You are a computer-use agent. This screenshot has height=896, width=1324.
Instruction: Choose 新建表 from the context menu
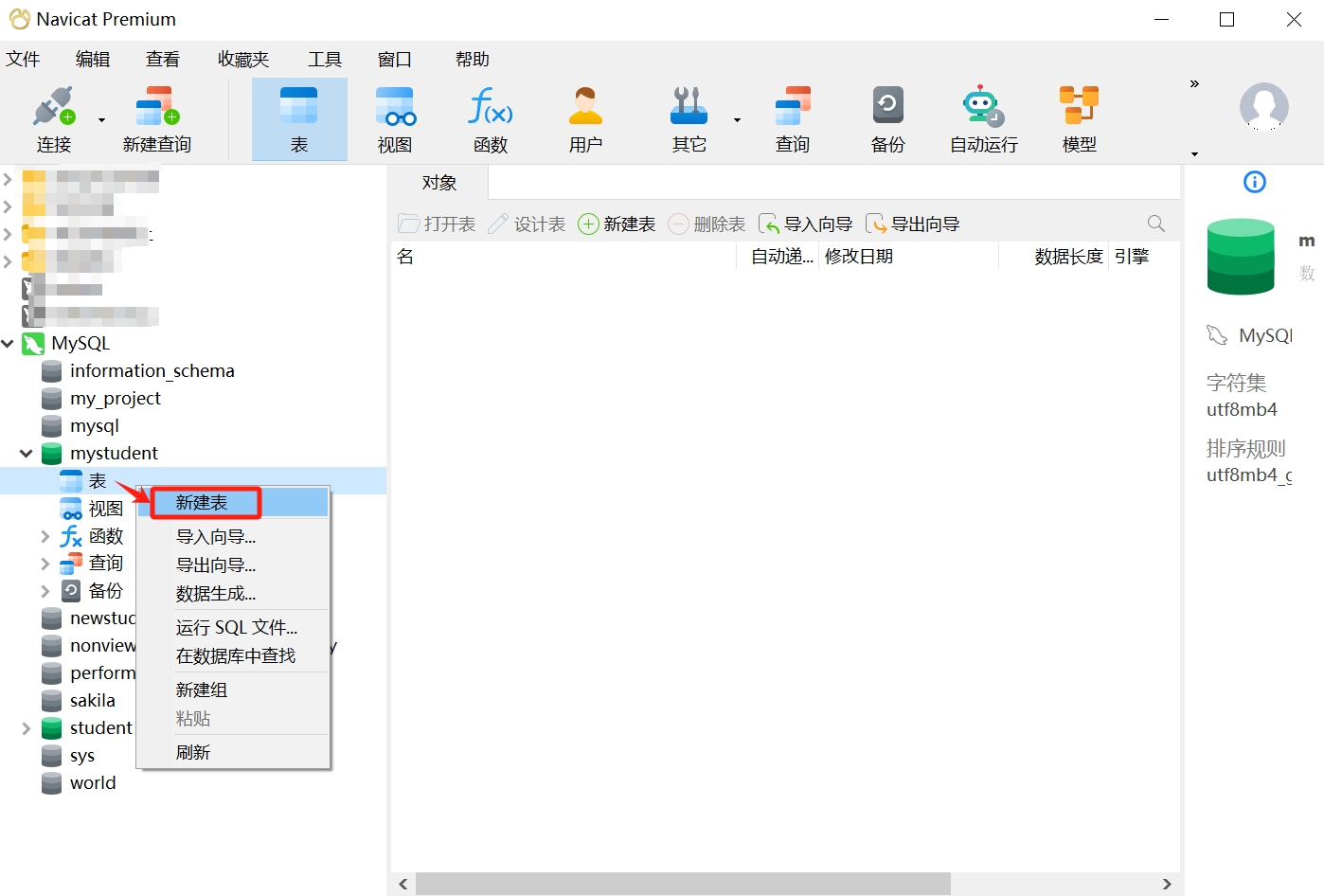[x=203, y=503]
